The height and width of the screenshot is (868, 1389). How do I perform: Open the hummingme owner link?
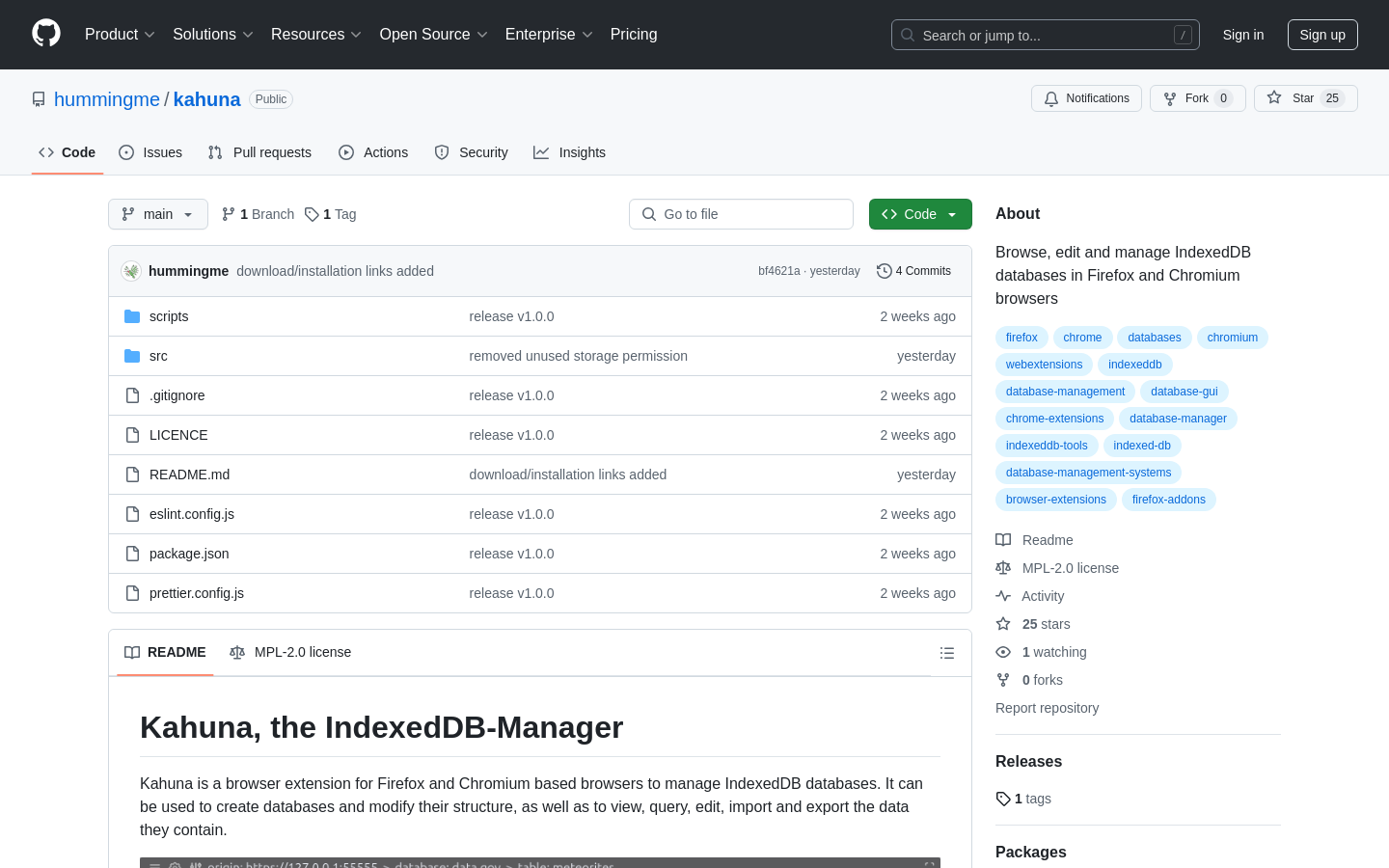coord(107,99)
